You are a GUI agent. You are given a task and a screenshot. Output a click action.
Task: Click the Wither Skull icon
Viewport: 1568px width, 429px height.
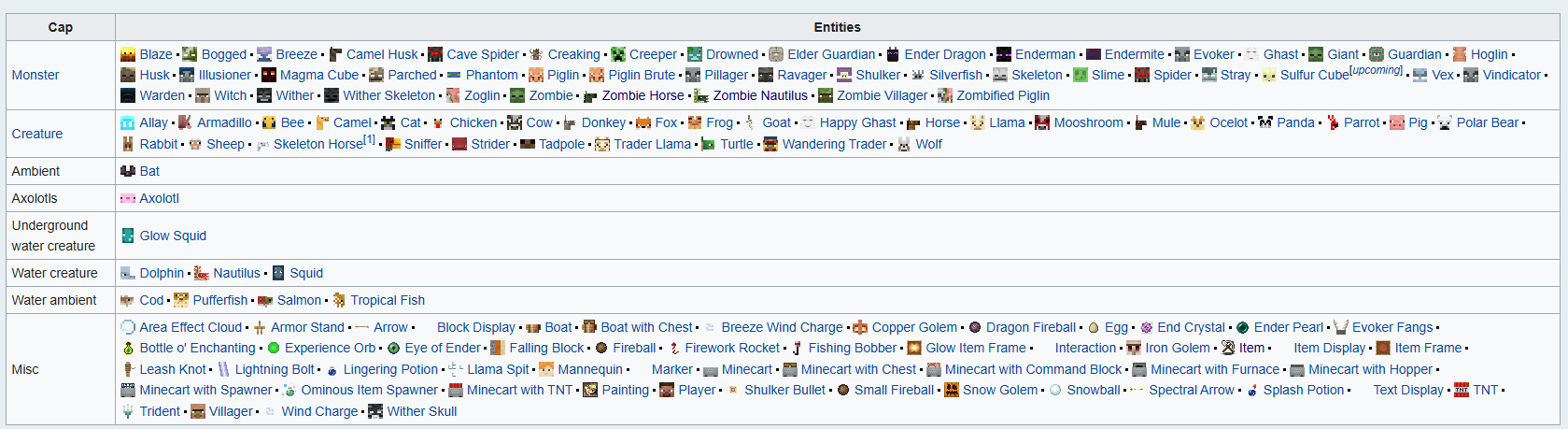[375, 411]
